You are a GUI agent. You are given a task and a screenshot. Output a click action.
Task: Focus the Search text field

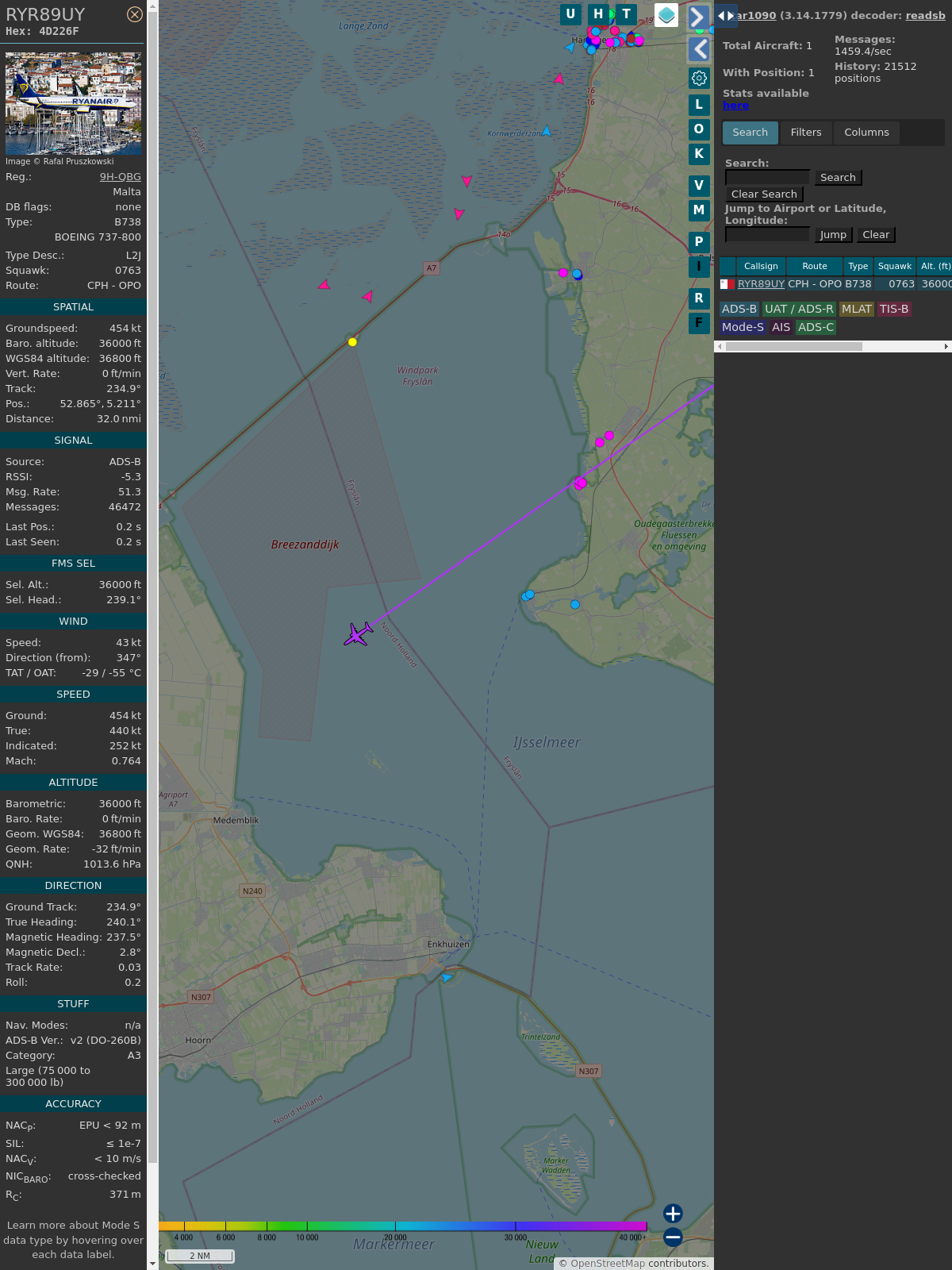(x=767, y=177)
